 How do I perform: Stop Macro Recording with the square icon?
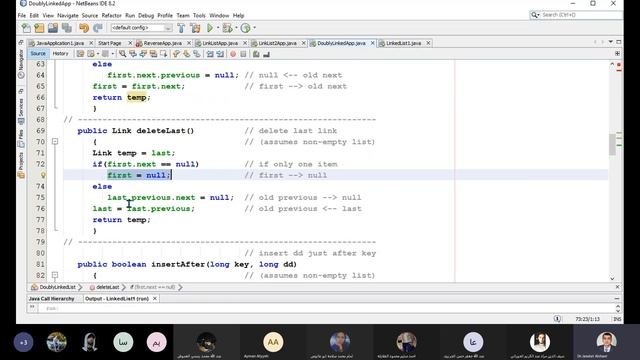click(x=243, y=54)
